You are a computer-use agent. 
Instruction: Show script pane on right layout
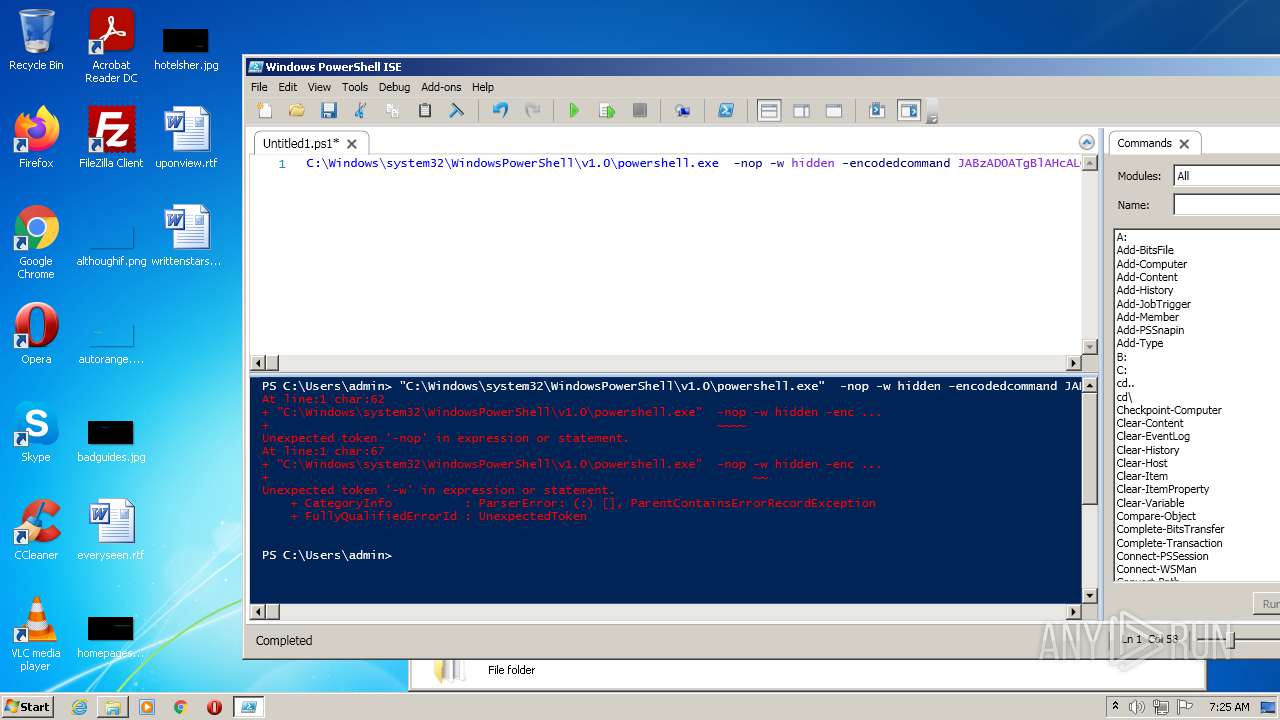(801, 111)
